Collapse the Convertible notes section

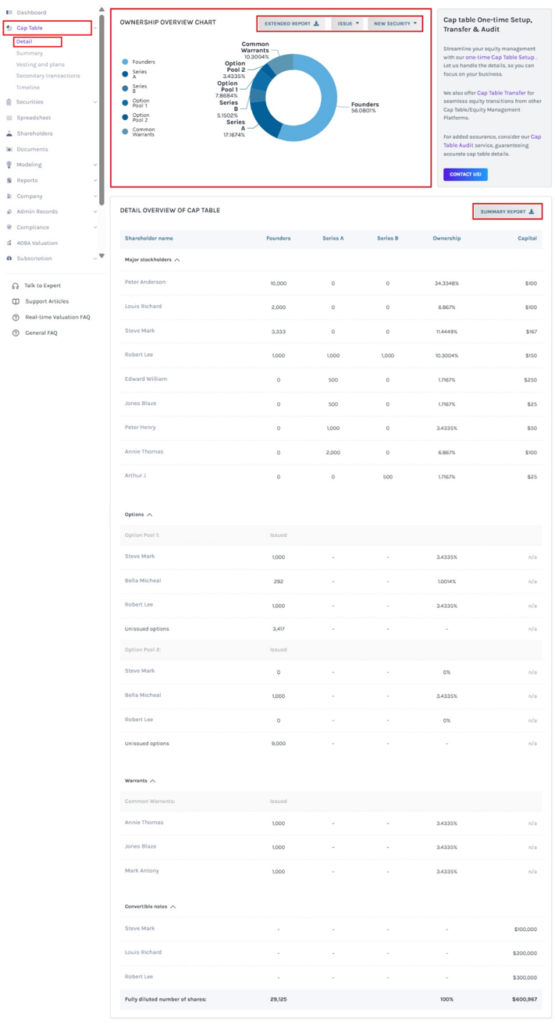[x=172, y=907]
